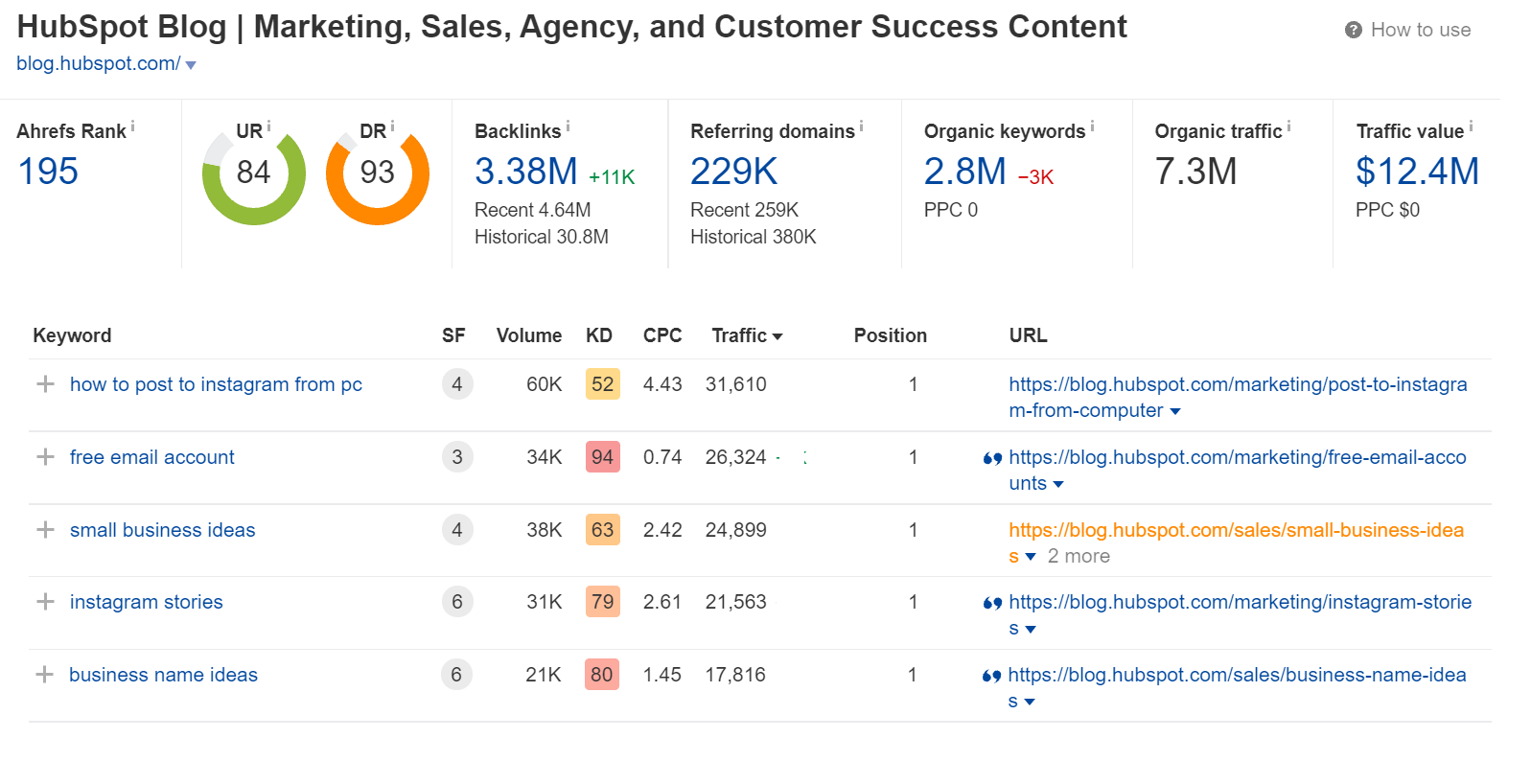Image resolution: width=1531 pixels, height=784 pixels.
Task: Click the KD 80 badge
Action: 601,675
